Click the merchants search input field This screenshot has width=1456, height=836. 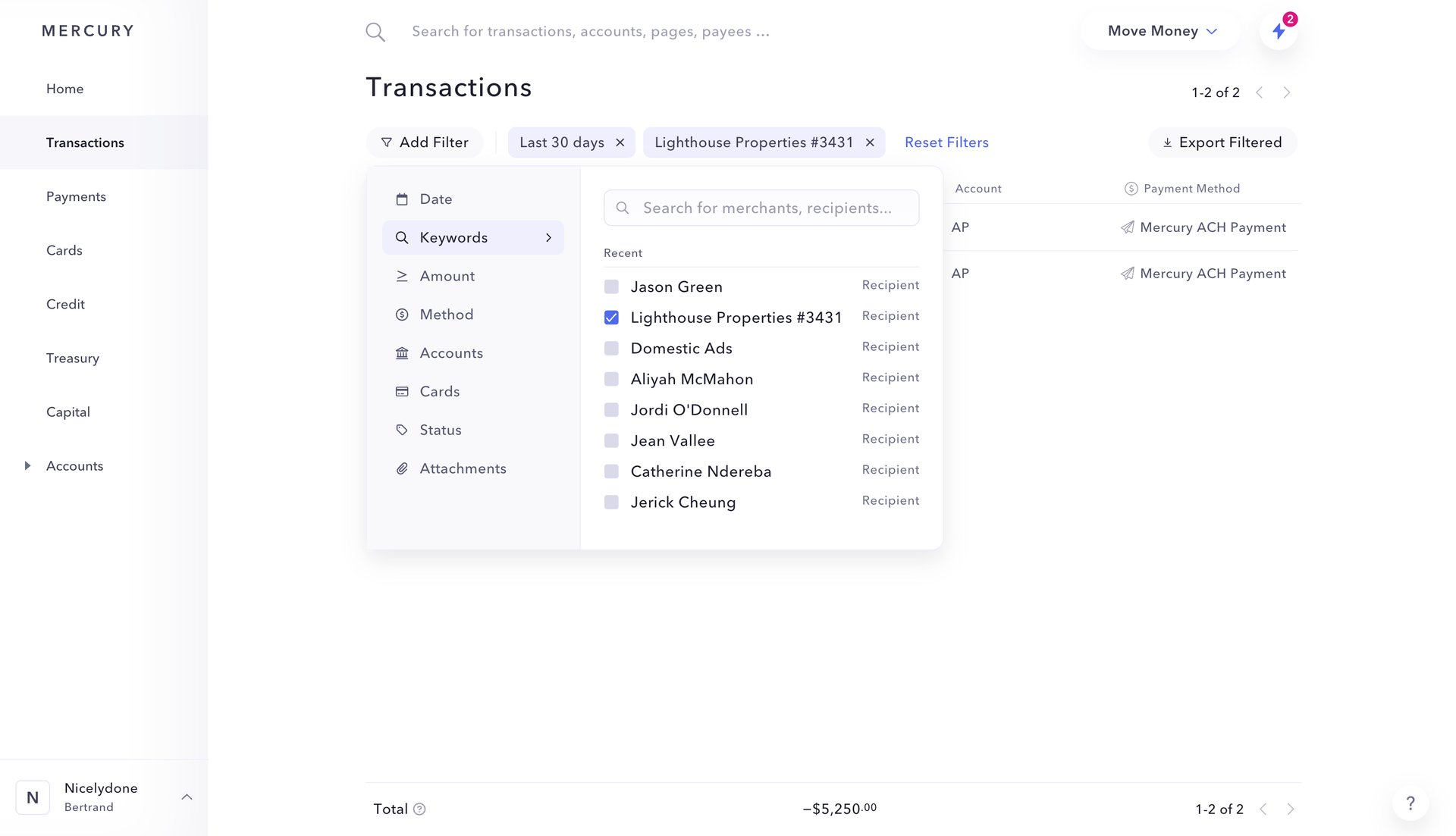click(x=761, y=208)
